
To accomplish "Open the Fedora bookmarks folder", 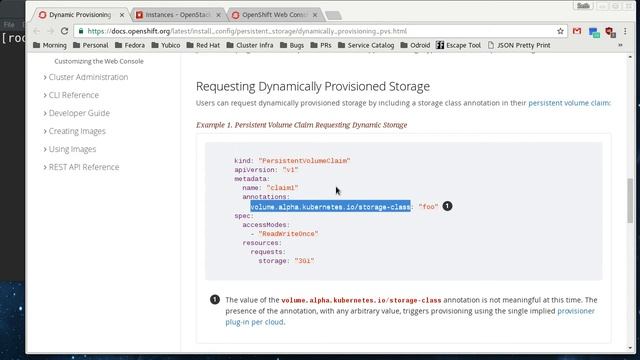I will pyautogui.click(x=130, y=45).
